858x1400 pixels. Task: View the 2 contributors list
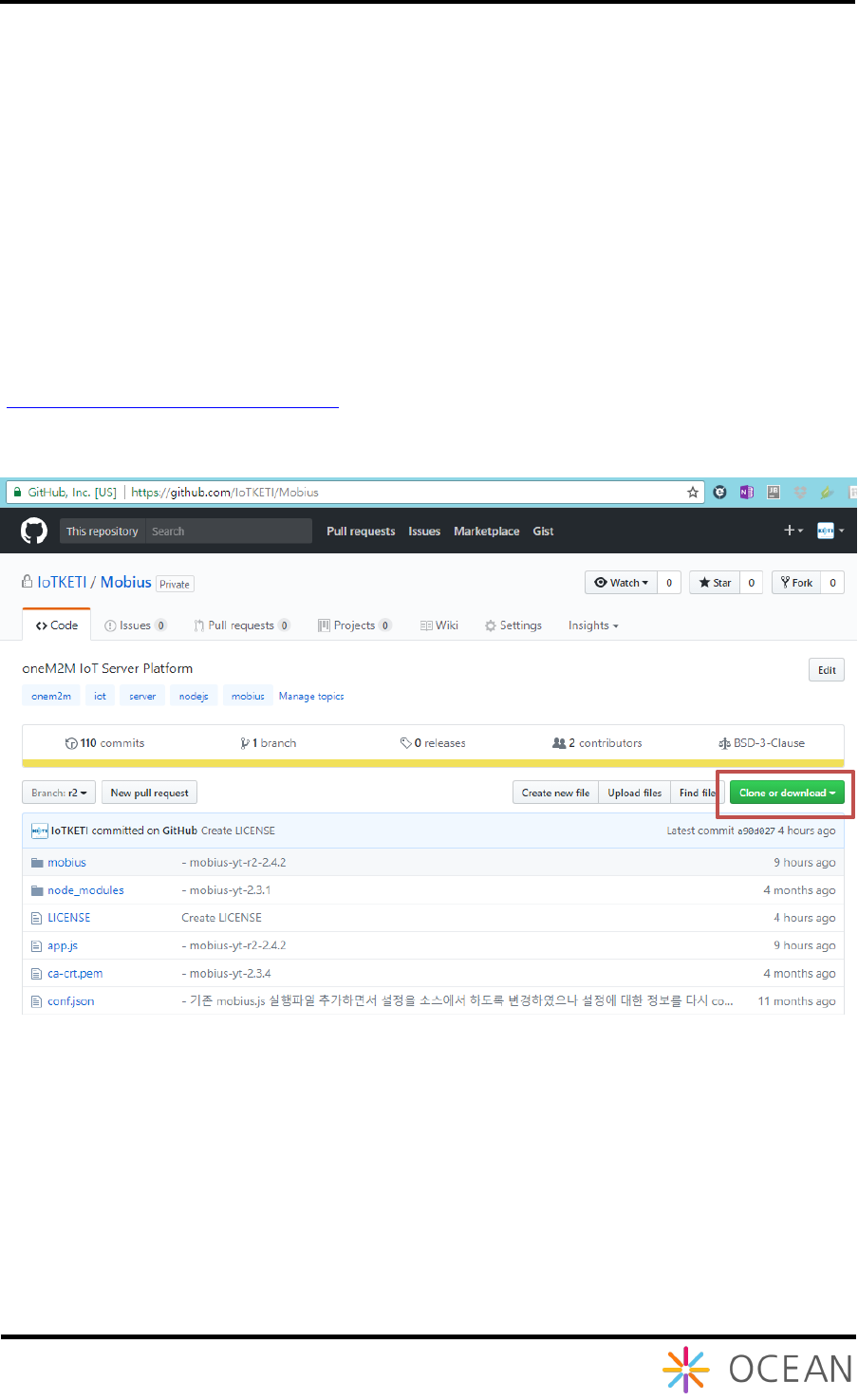point(597,743)
